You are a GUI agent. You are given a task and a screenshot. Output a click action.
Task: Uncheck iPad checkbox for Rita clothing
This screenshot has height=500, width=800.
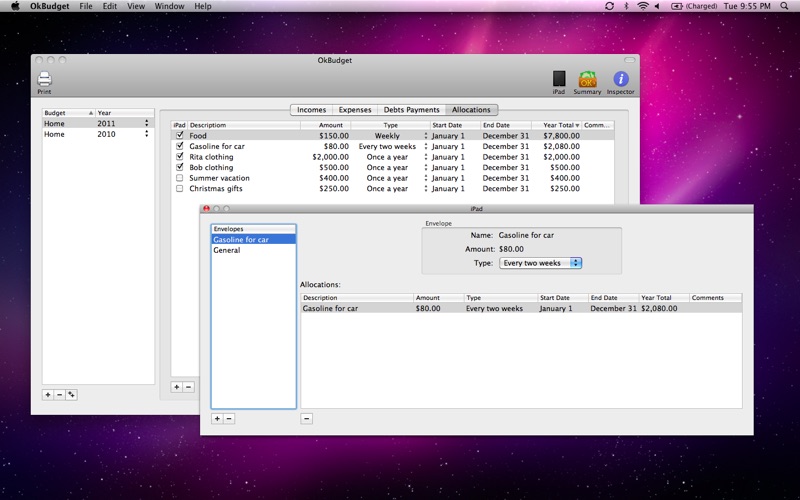[x=180, y=157]
